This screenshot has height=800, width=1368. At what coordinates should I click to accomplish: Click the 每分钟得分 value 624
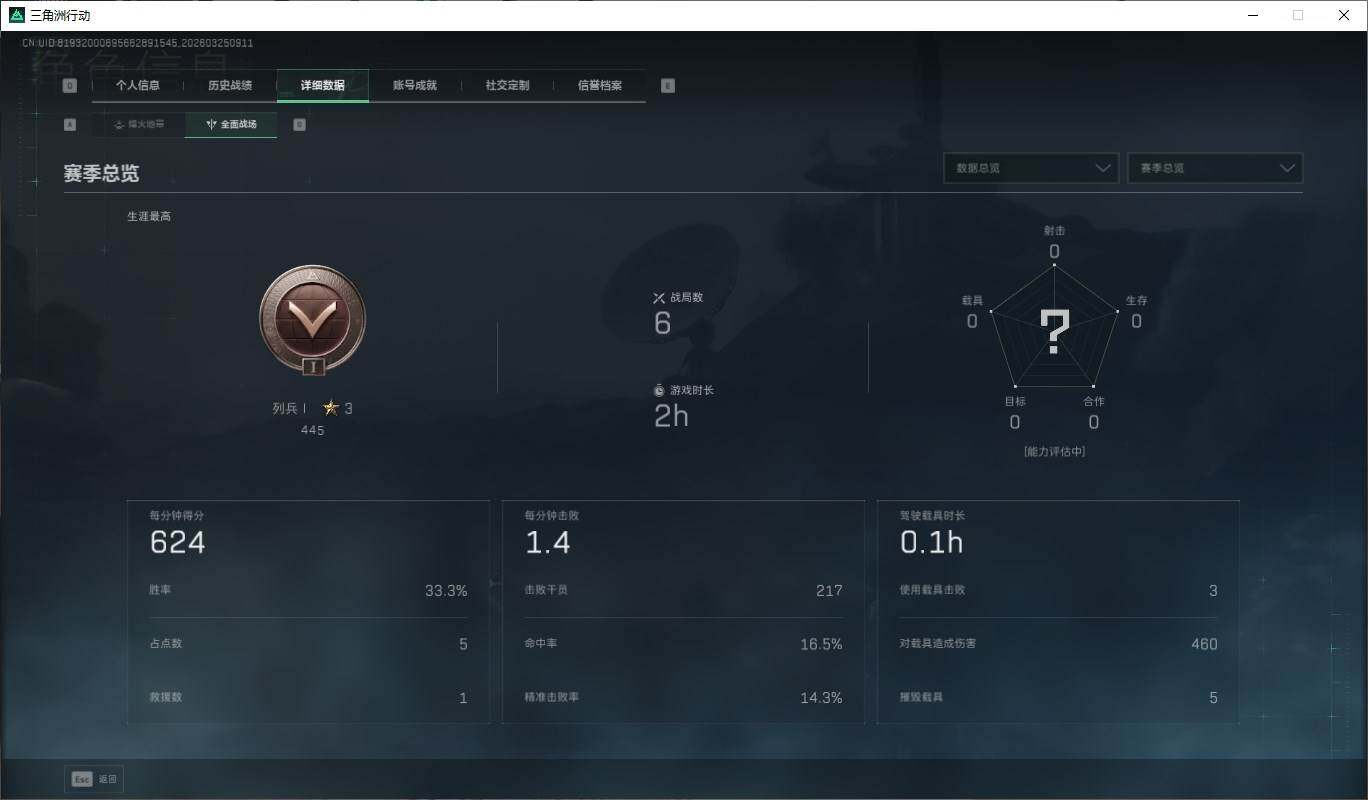[178, 542]
